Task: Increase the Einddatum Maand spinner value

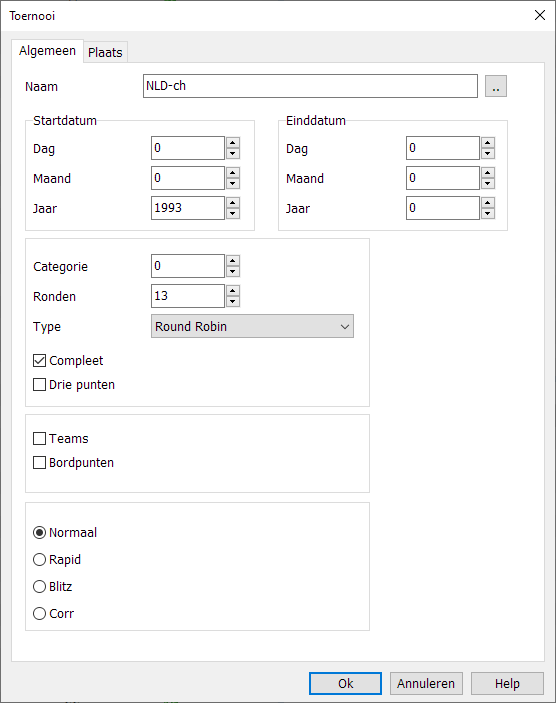Action: pos(487,173)
